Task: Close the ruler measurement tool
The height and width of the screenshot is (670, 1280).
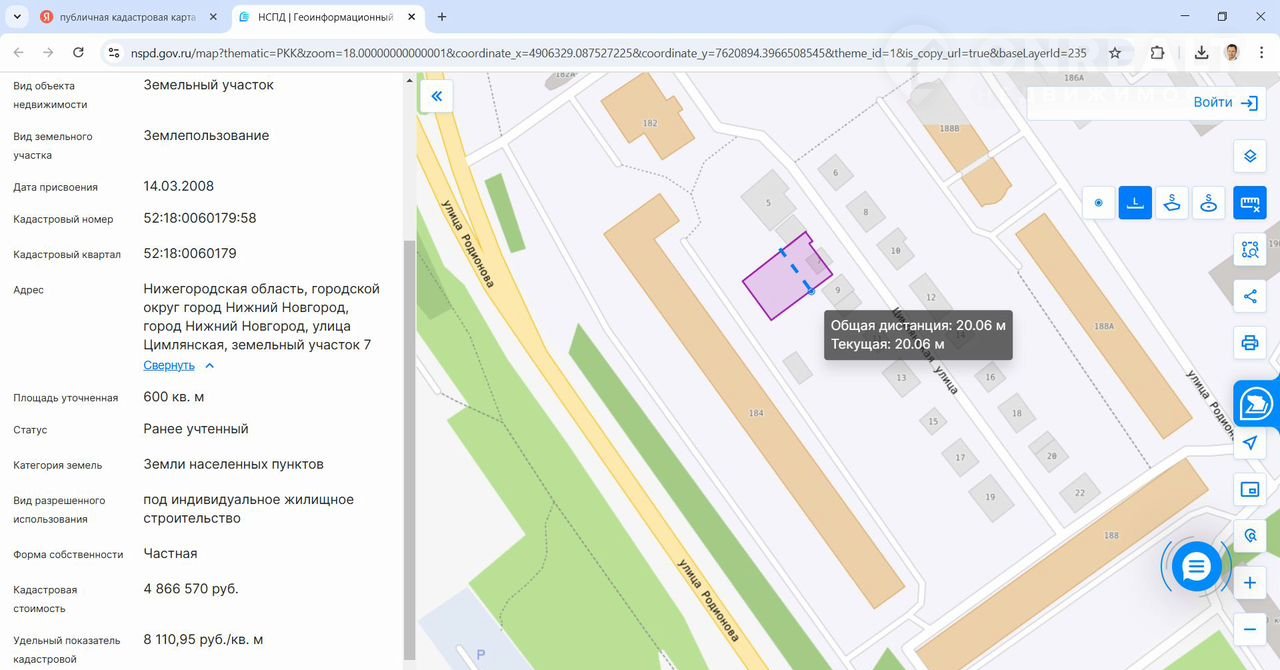Action: 1249,203
